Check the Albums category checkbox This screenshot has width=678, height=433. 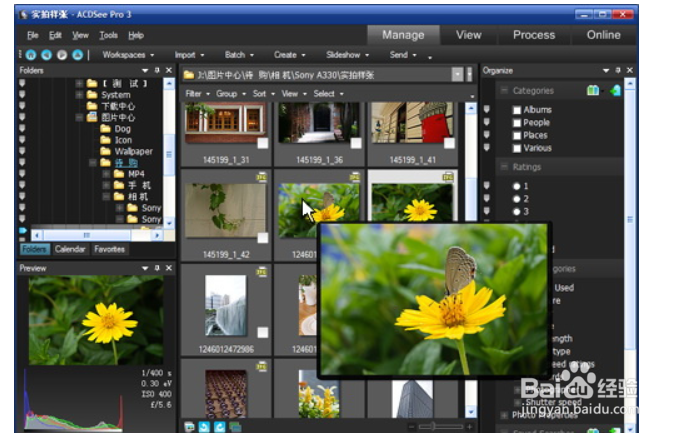517,110
